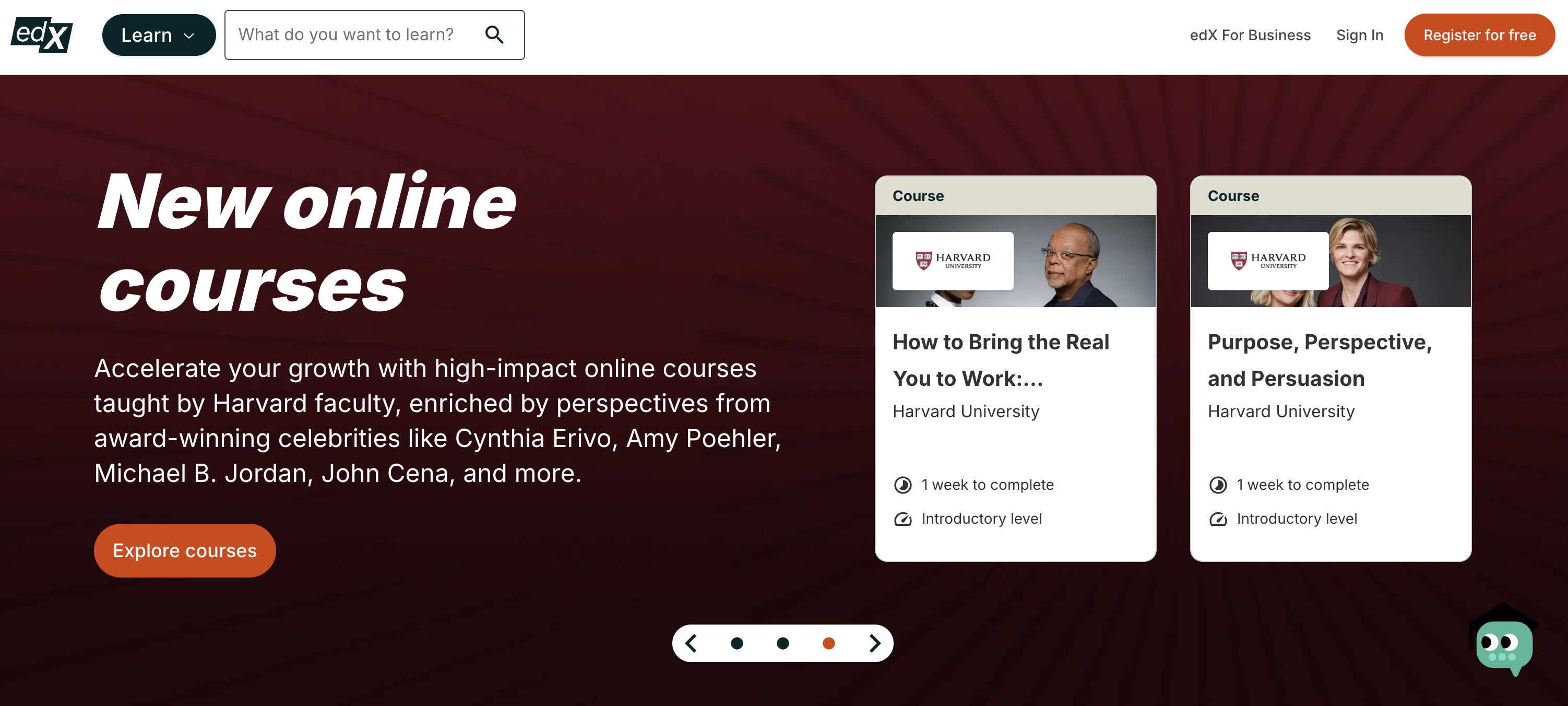This screenshot has height=706, width=1568.
Task: Open the edX chat assistant mascot
Action: coord(1503,640)
